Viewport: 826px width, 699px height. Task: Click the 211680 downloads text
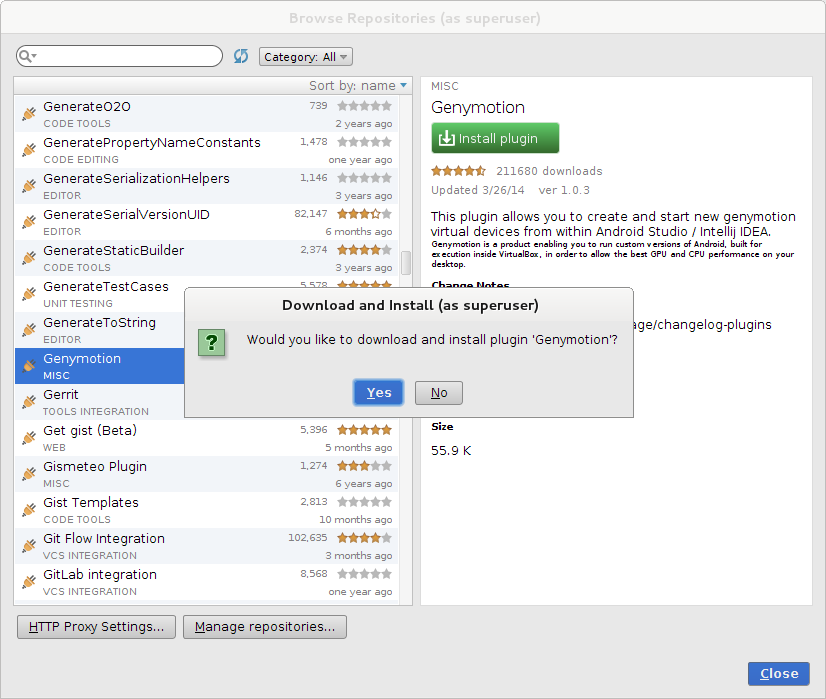coord(549,171)
